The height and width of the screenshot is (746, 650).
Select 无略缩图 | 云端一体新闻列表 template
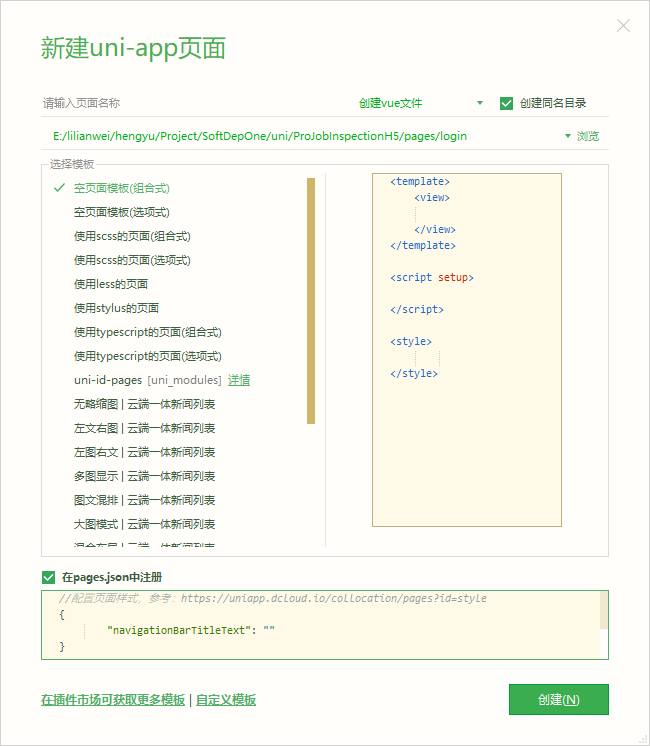(145, 404)
